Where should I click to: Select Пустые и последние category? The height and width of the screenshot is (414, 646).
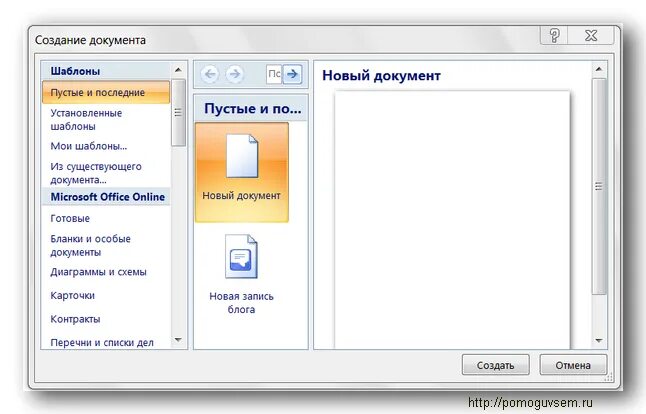[106, 92]
